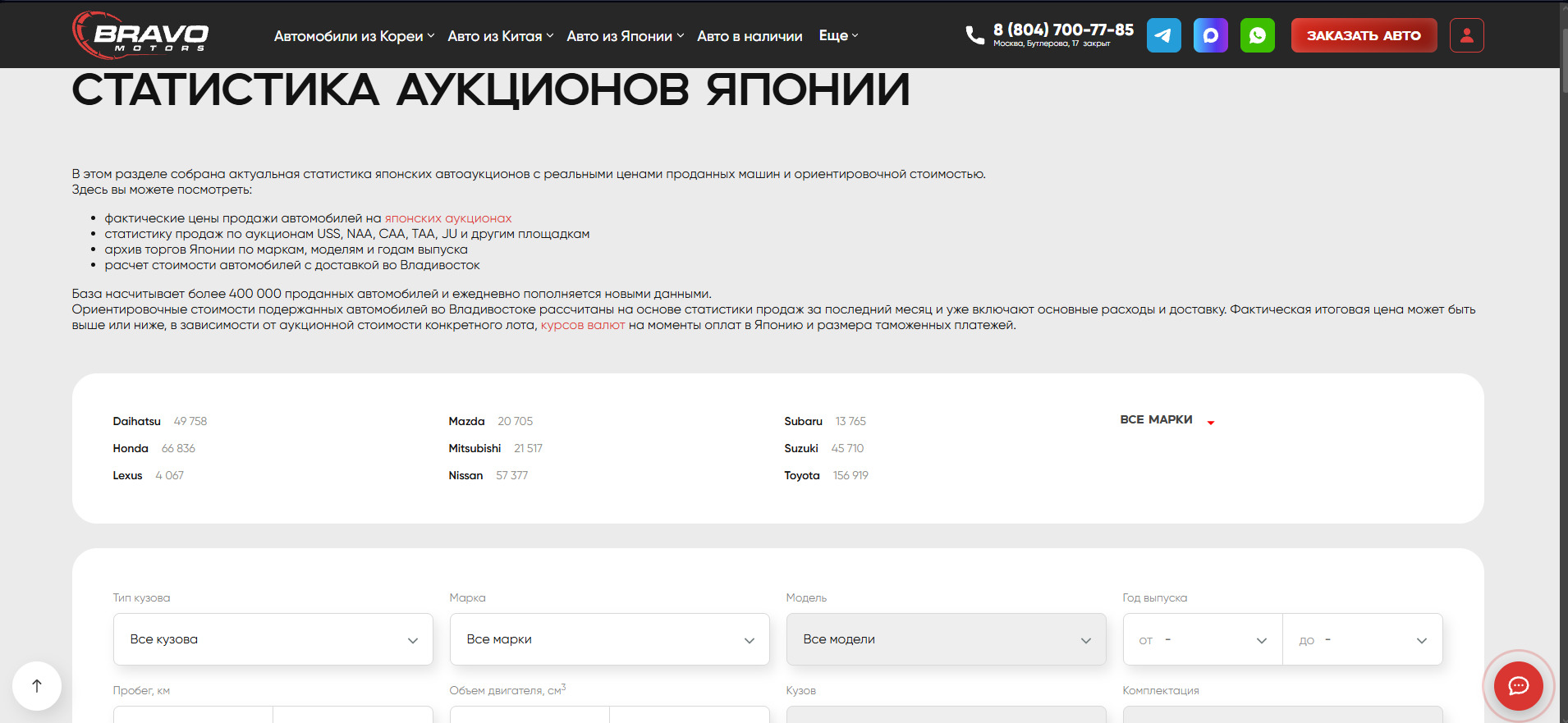Select the Daihatsu brand link
Viewport: 1568px width, 723px height.
click(136, 421)
